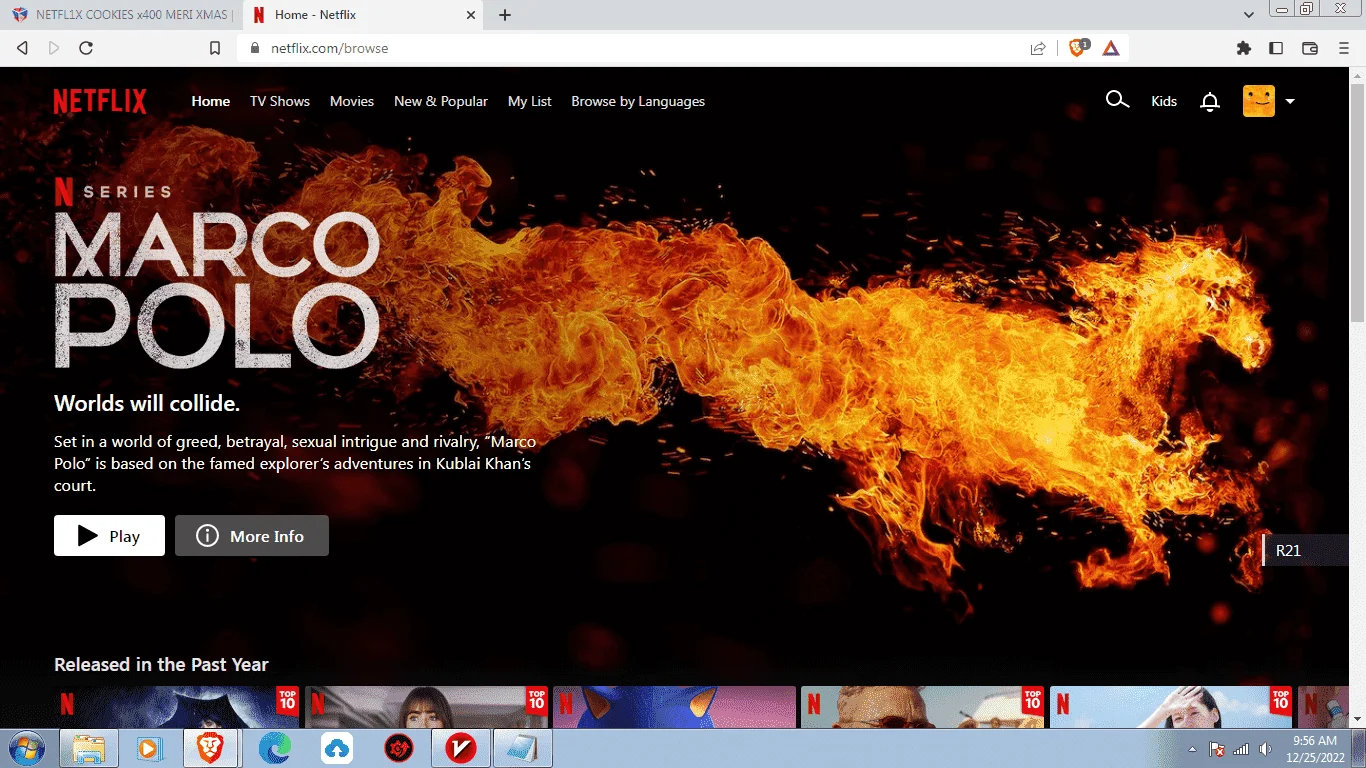
Task: Reload the Netflix page
Action: coord(86,48)
